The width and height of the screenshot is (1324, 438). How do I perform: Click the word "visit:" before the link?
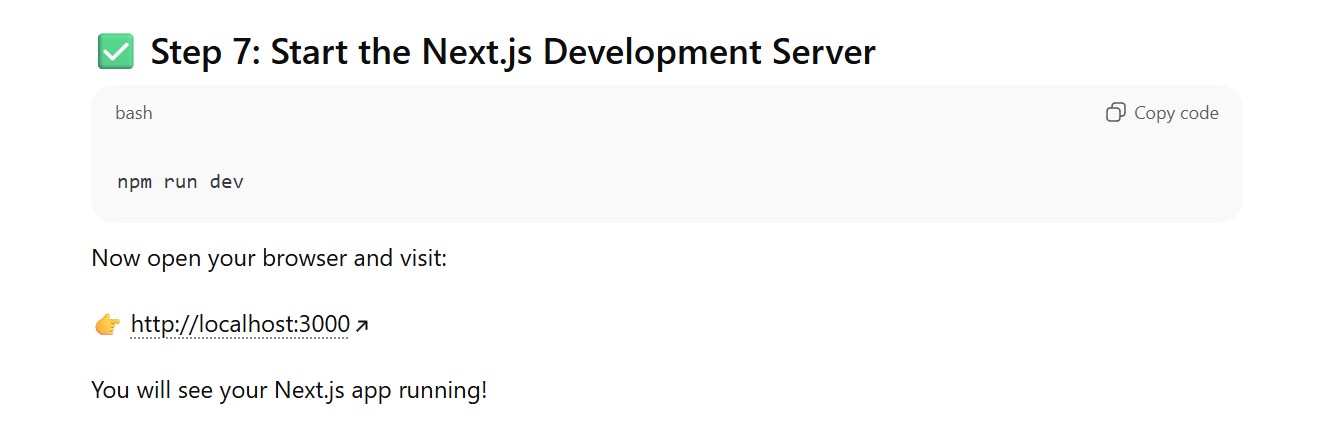422,258
